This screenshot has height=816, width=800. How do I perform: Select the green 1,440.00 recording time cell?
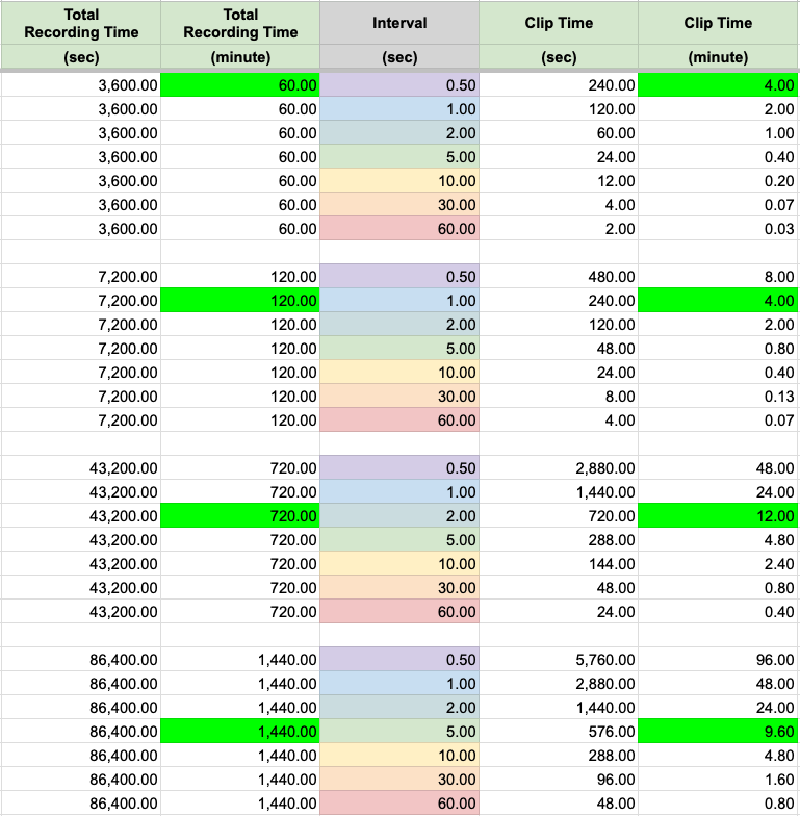[x=239, y=731]
